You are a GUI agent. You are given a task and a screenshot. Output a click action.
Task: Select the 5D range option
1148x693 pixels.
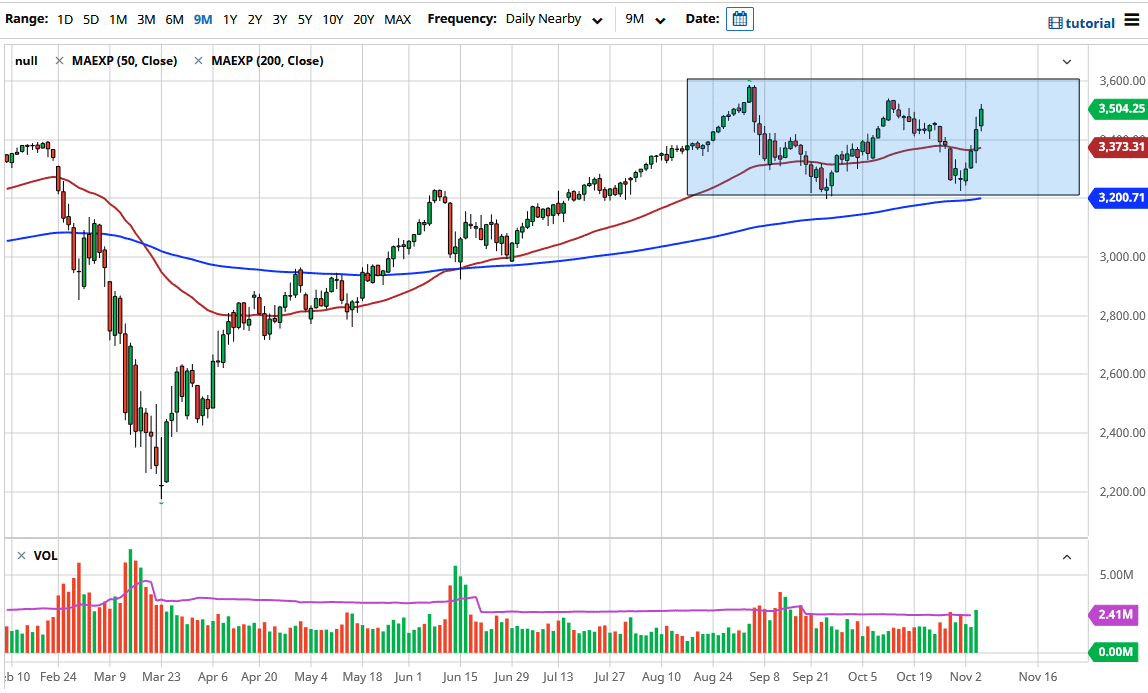(x=89, y=18)
